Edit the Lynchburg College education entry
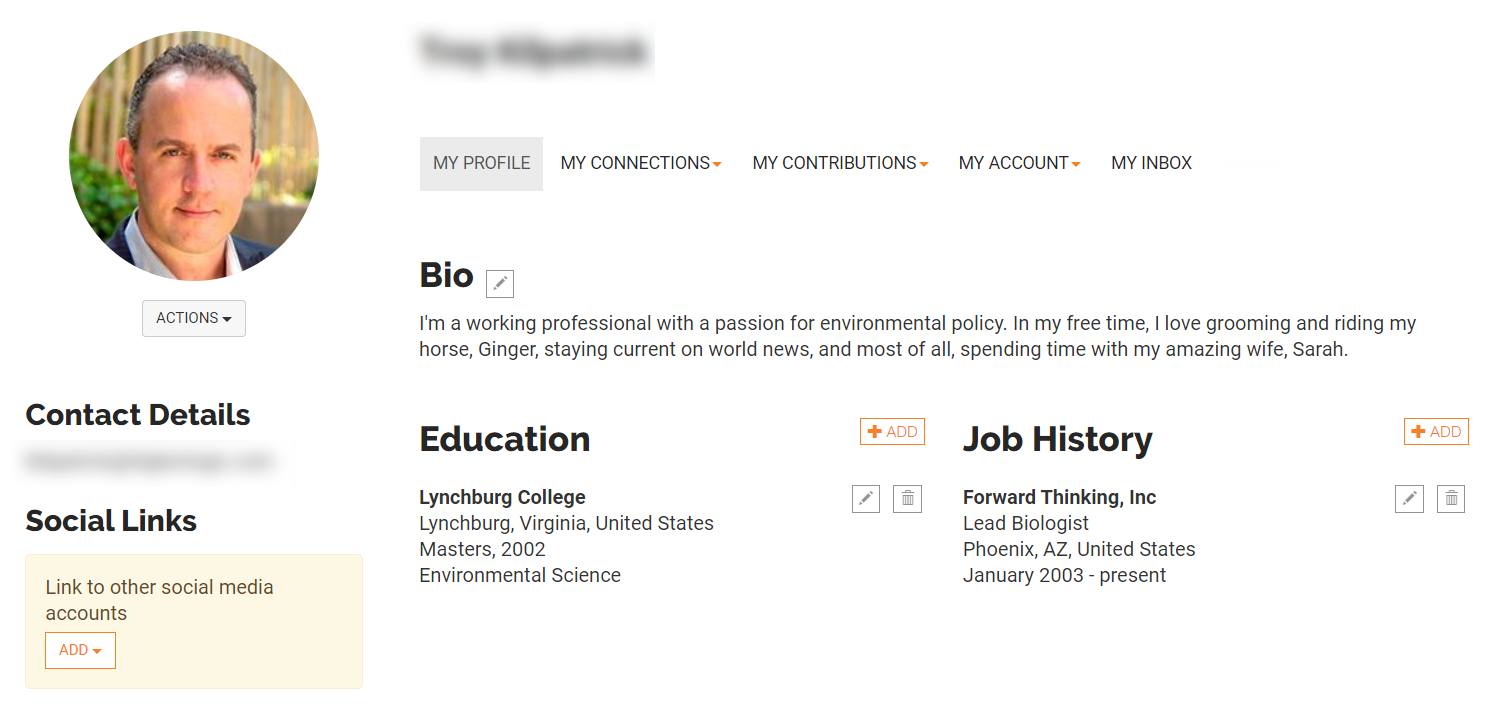 (866, 498)
